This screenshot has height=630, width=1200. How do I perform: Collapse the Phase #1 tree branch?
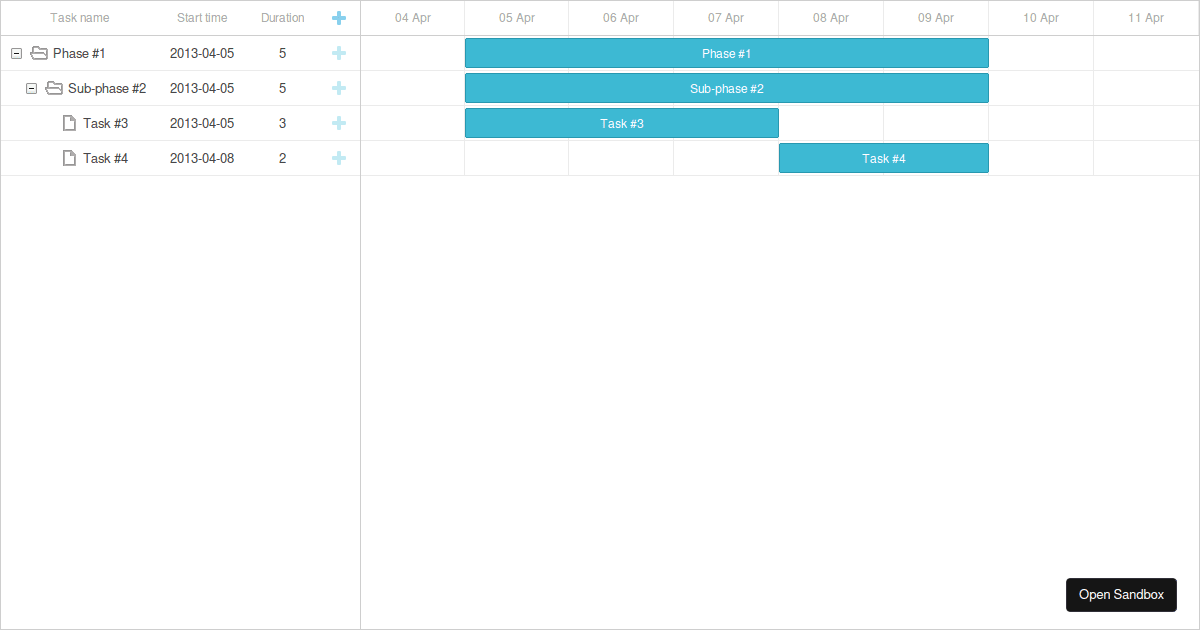(x=15, y=53)
